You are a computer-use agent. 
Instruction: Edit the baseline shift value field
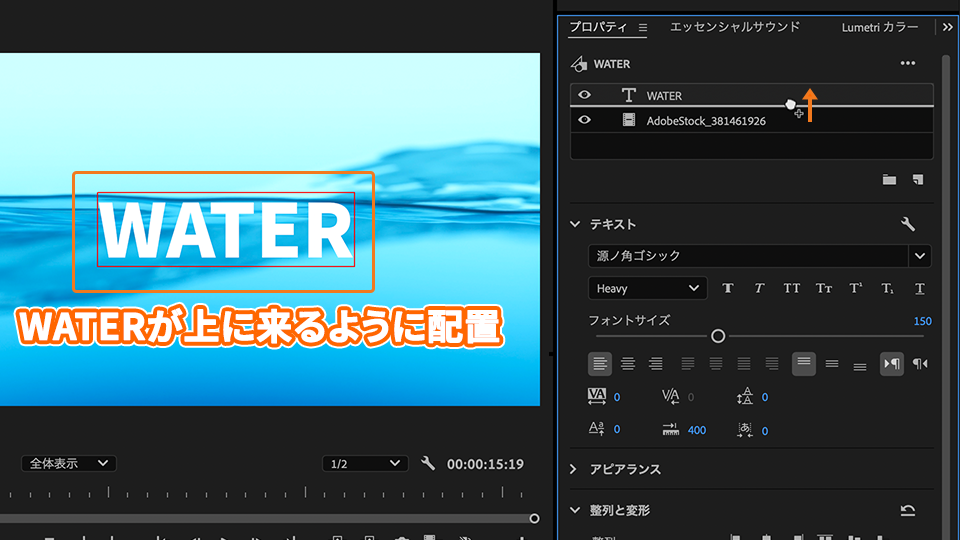click(x=617, y=430)
